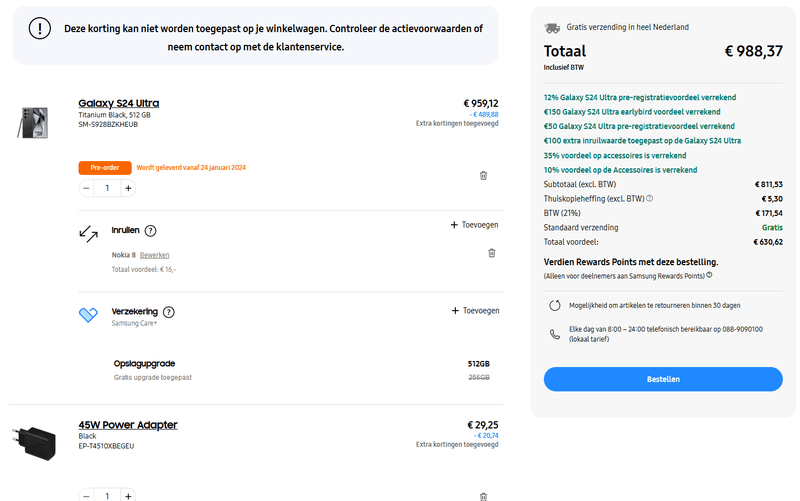Add Samsung Care+ insurance via Toevoegen
Screen dimensions: 800x501
pos(474,311)
